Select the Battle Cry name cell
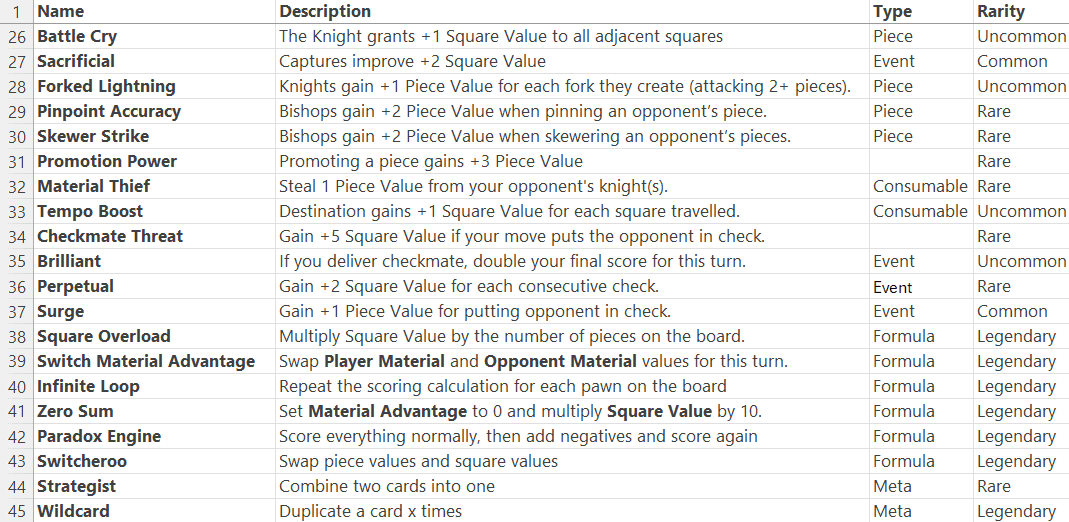The image size is (1069, 522). coord(77,36)
